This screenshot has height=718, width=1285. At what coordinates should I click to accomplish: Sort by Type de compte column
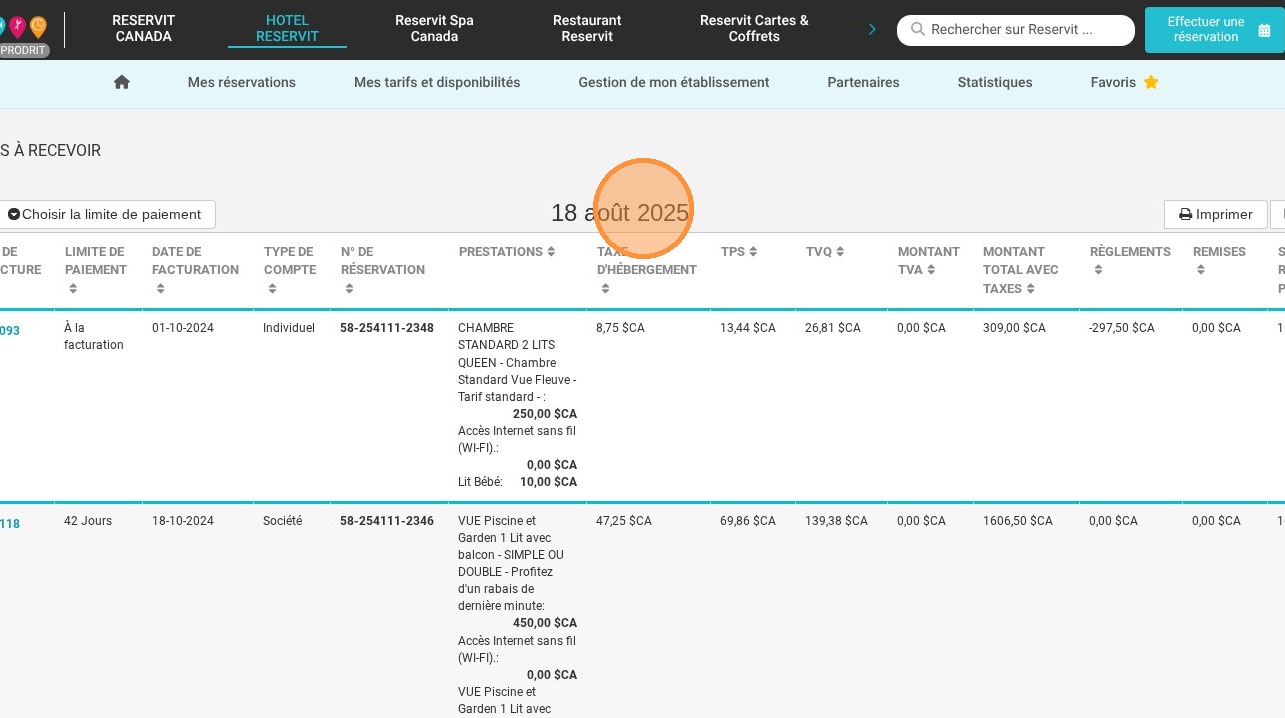[x=272, y=289]
